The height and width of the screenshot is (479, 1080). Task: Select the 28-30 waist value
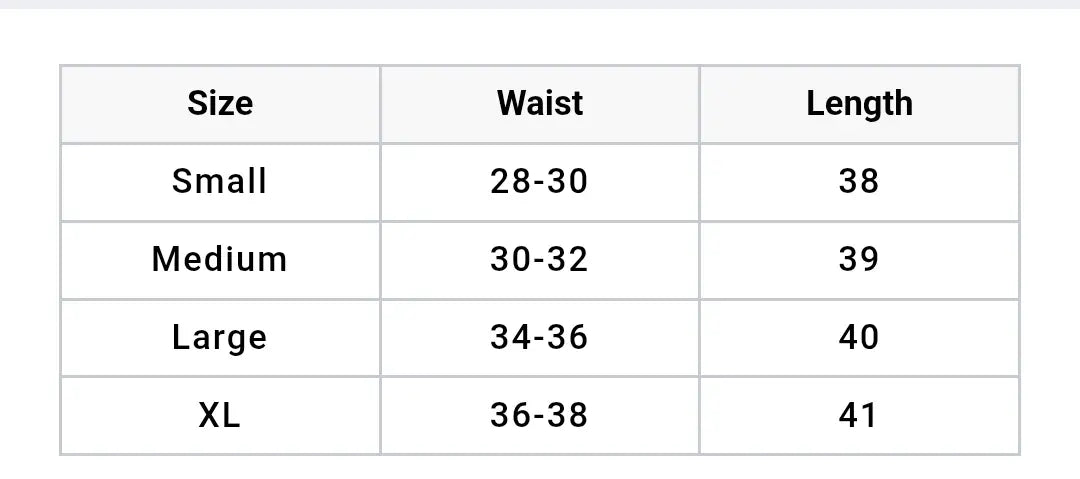(x=539, y=182)
